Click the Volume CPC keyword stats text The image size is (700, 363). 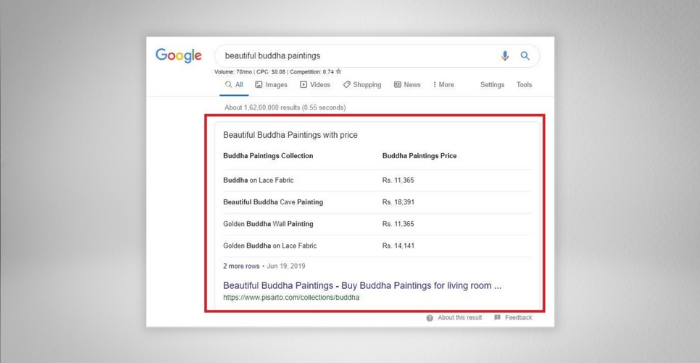pos(274,71)
